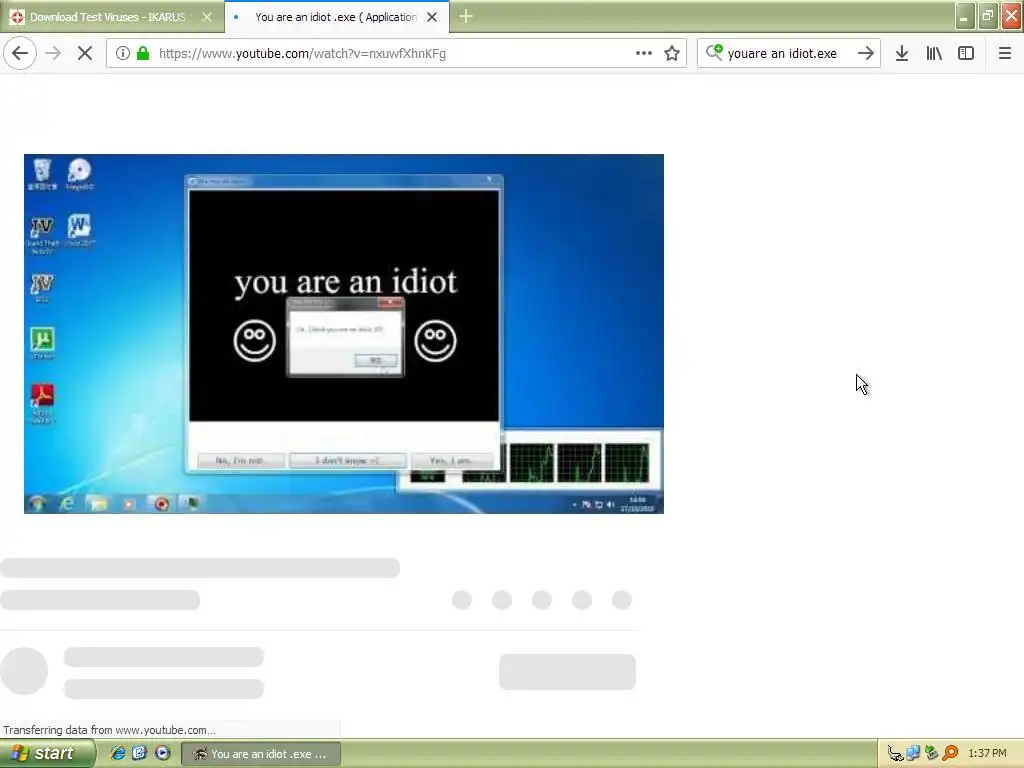Go back to the previous page
The width and height of the screenshot is (1024, 768).
click(x=20, y=53)
